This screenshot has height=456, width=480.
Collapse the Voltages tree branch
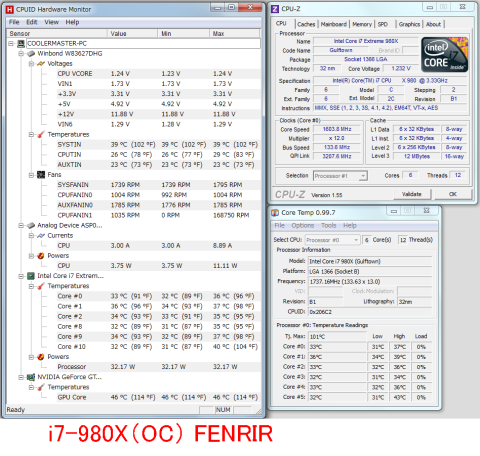pyautogui.click(x=31, y=63)
